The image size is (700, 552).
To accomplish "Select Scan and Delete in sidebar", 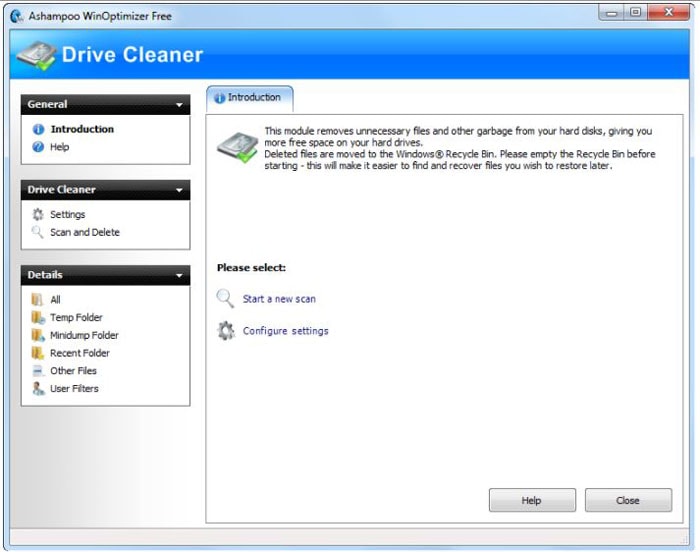I will (x=85, y=232).
